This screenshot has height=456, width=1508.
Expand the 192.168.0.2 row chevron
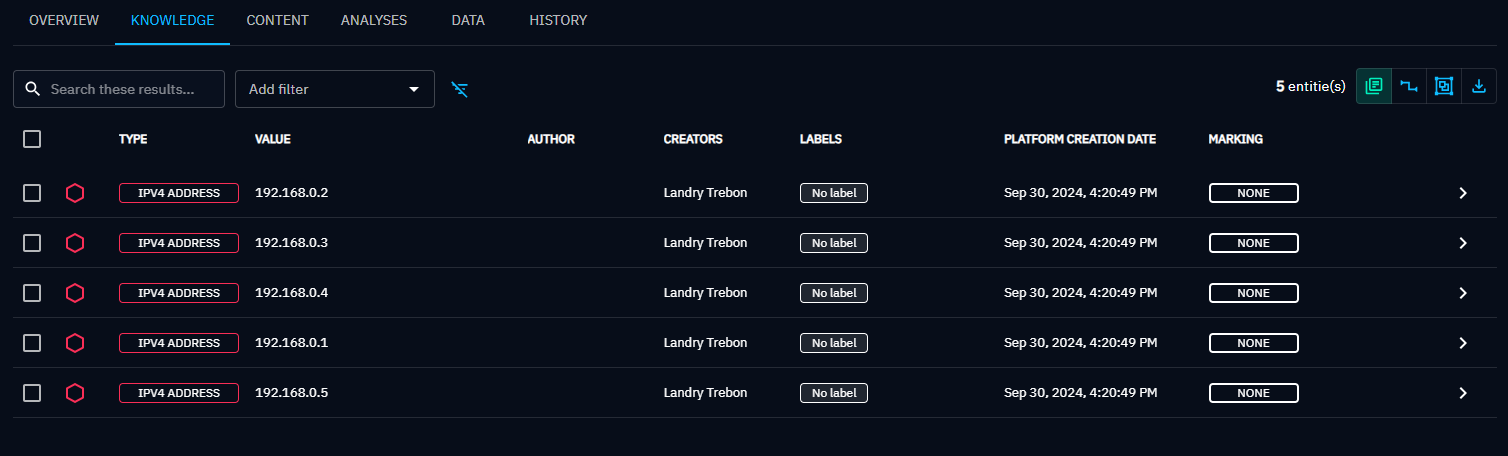pyautogui.click(x=1462, y=193)
